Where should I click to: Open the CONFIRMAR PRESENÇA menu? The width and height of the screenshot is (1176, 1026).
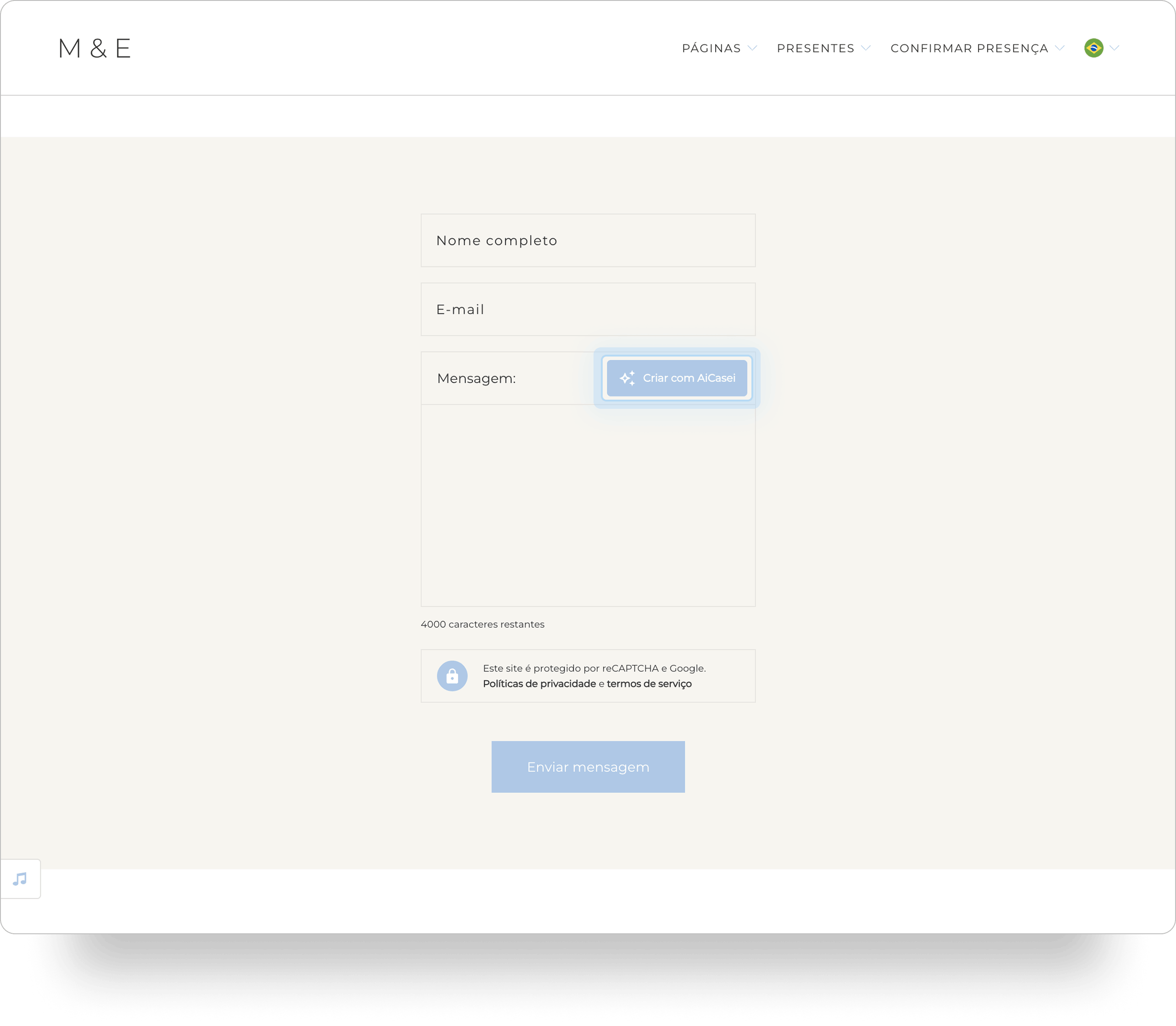[969, 48]
